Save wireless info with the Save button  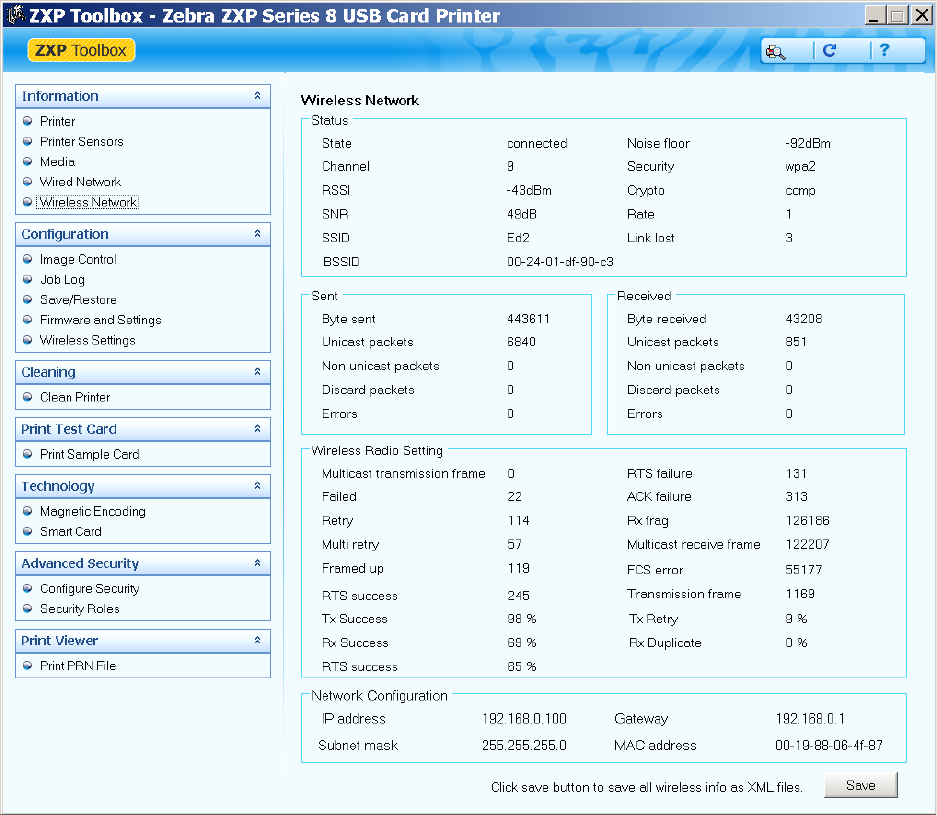(861, 785)
